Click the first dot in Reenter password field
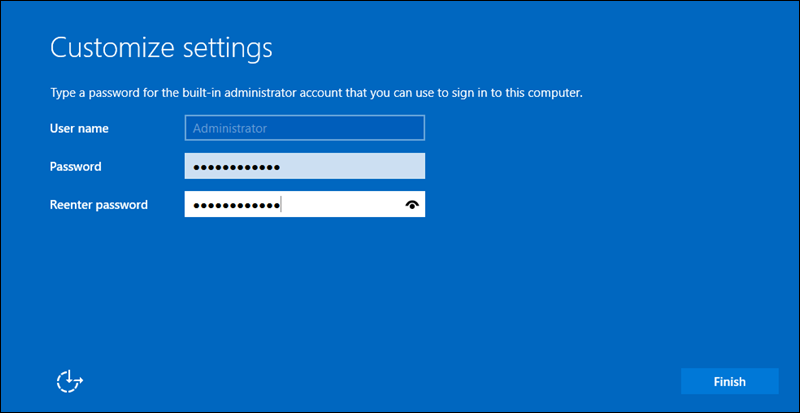The width and height of the screenshot is (800, 413). [x=197, y=205]
